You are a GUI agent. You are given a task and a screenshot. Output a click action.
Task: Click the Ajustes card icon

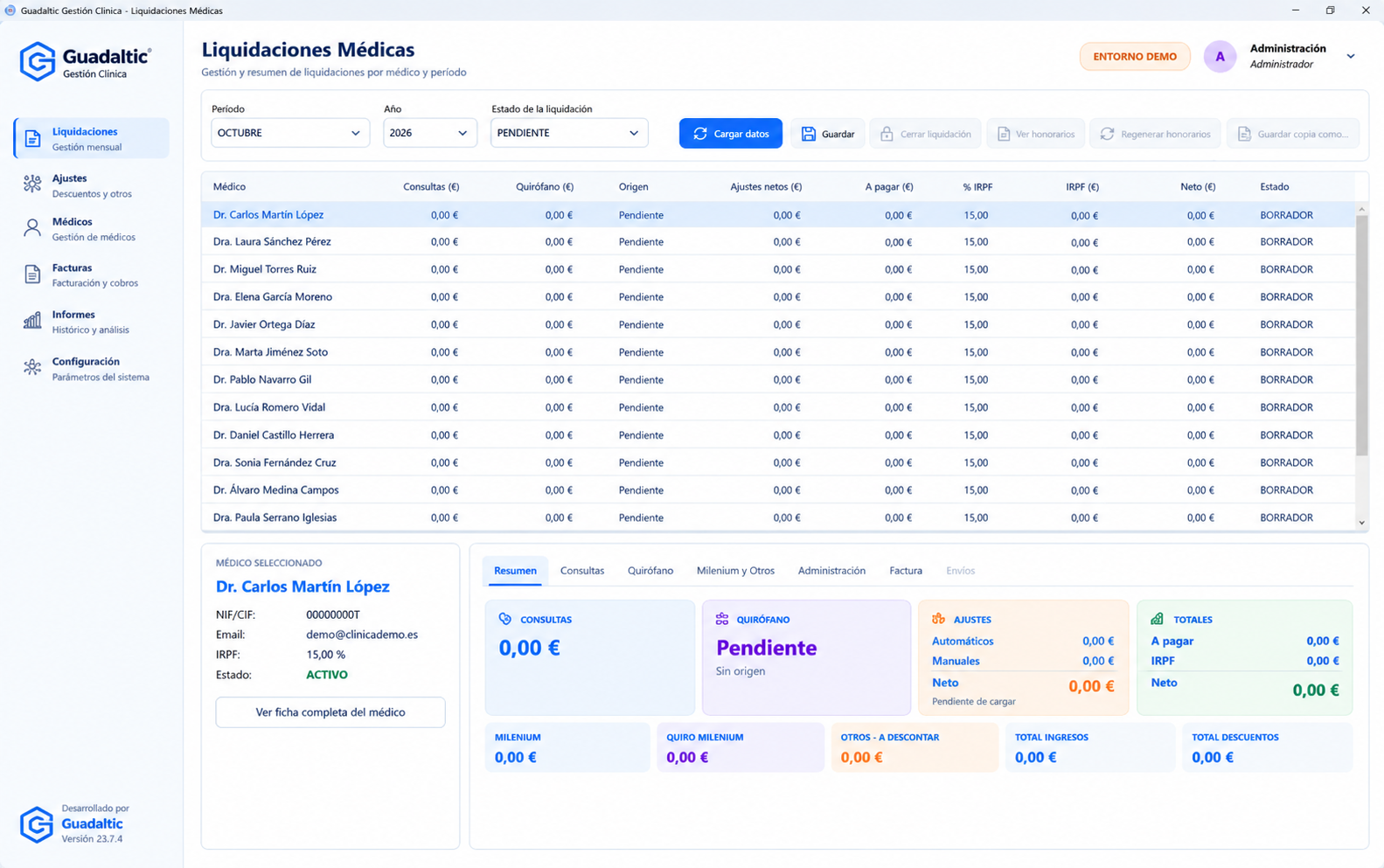click(938, 619)
